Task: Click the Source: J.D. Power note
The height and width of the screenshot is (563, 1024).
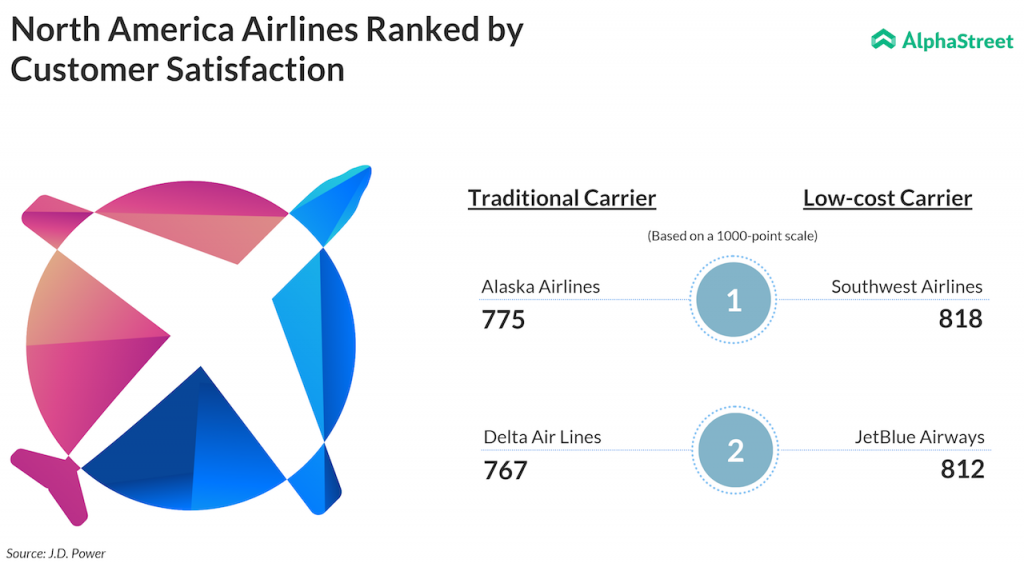Action: point(56,553)
